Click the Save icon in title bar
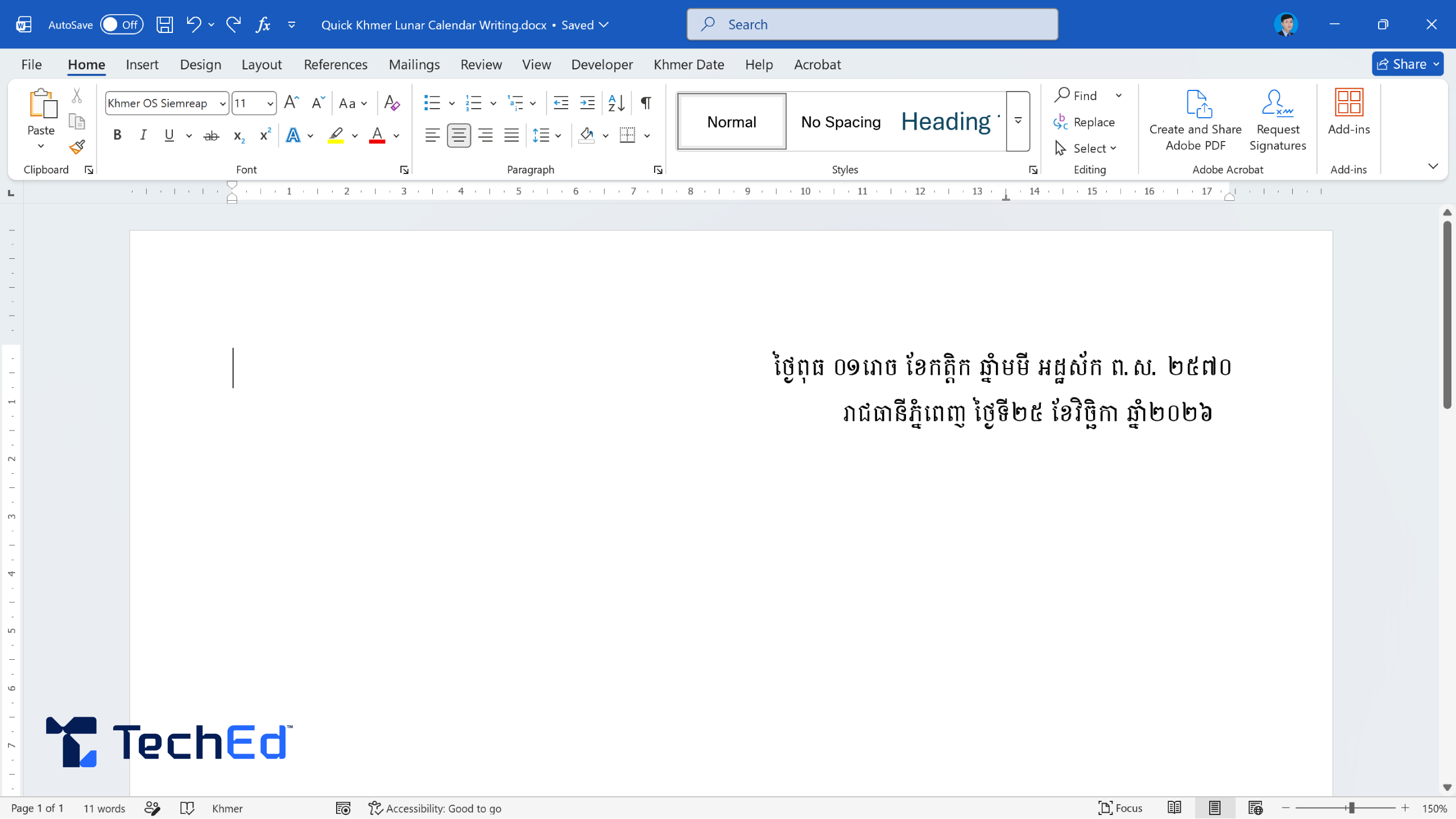This screenshot has height=819, width=1456. point(165,24)
